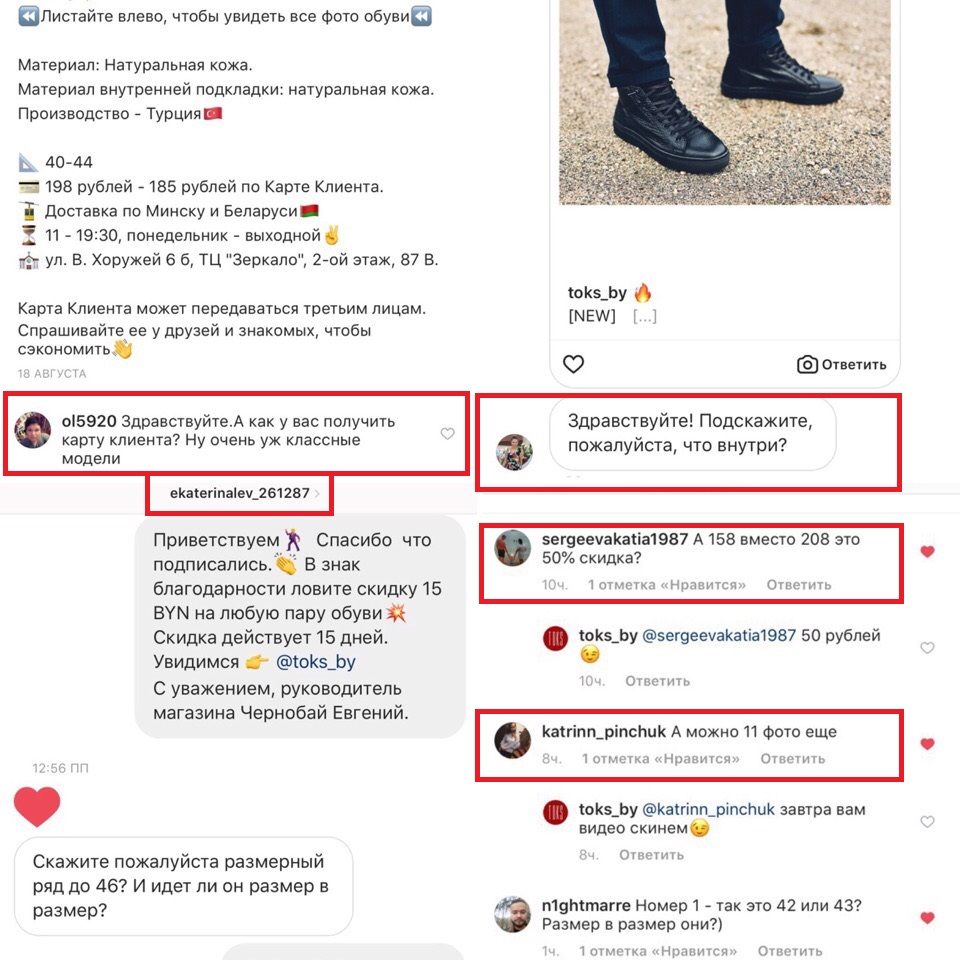Tap big red heart reaction in chat

point(37,806)
